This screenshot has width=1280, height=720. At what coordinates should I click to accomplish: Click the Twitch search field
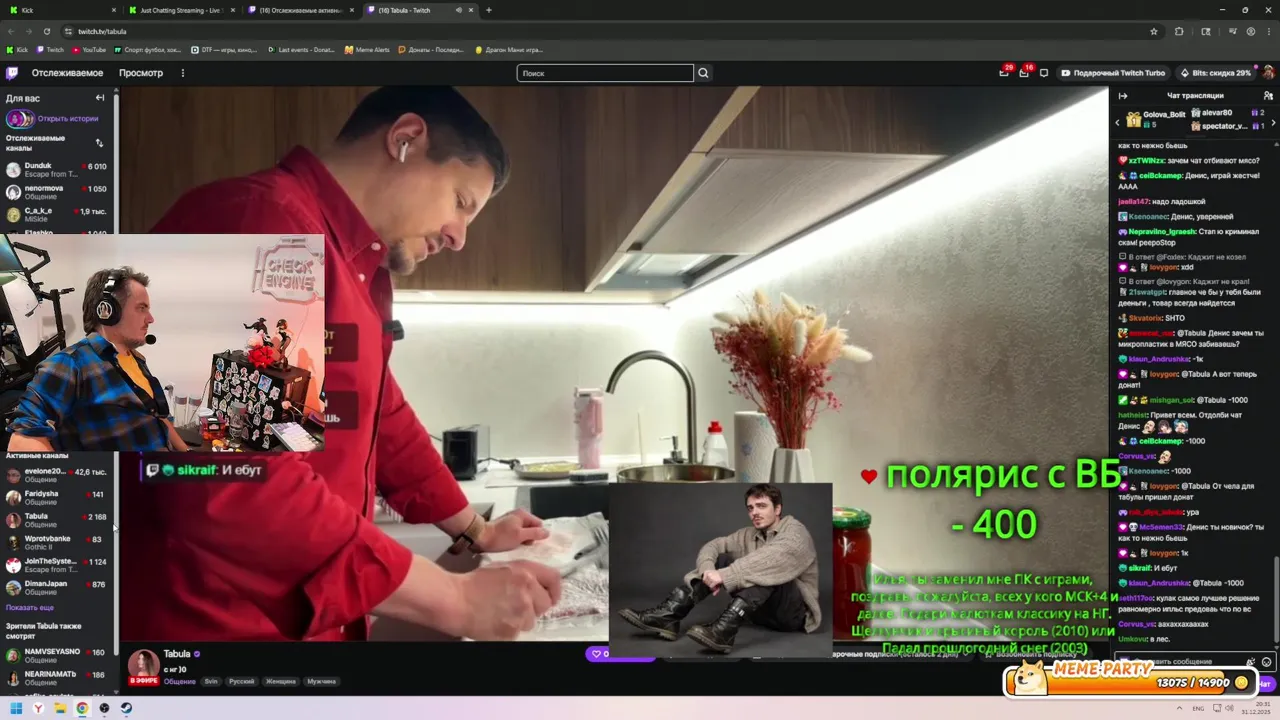[605, 73]
